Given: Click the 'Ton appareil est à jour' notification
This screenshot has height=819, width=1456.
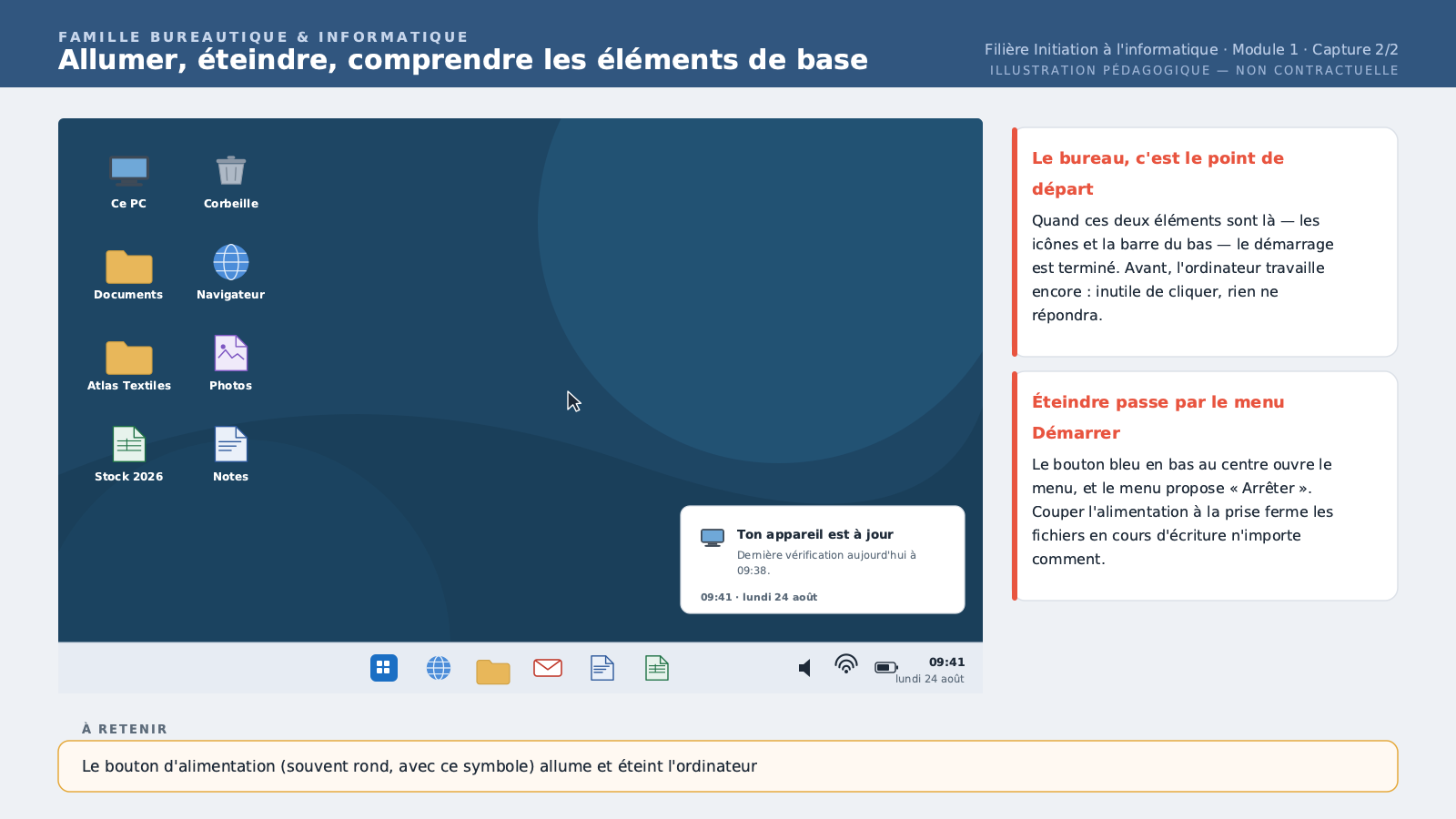Looking at the screenshot, I should pos(823,560).
